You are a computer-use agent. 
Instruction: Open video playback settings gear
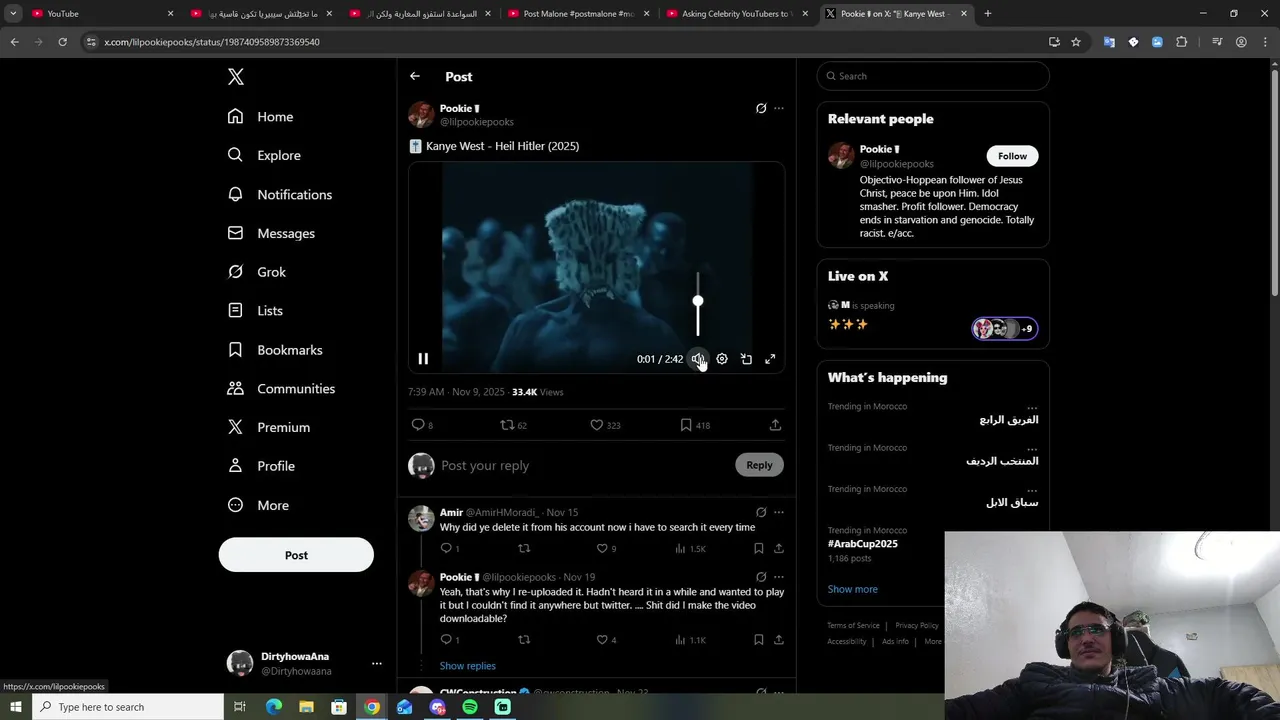point(722,359)
